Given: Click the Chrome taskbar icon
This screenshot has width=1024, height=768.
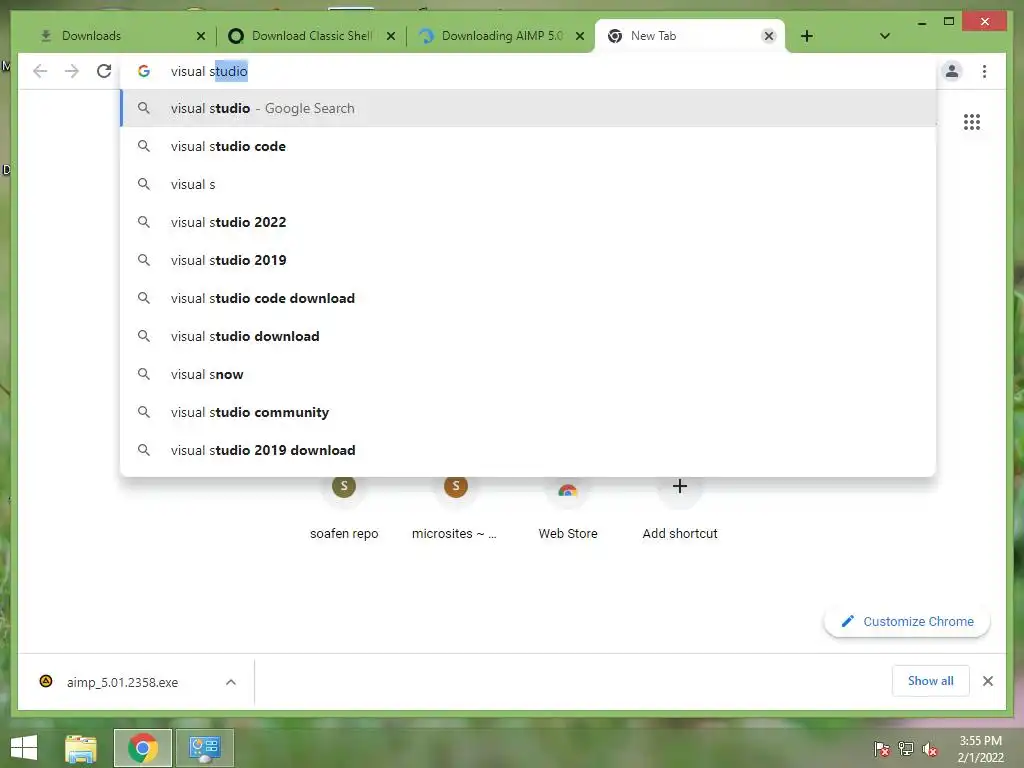Looking at the screenshot, I should point(143,748).
